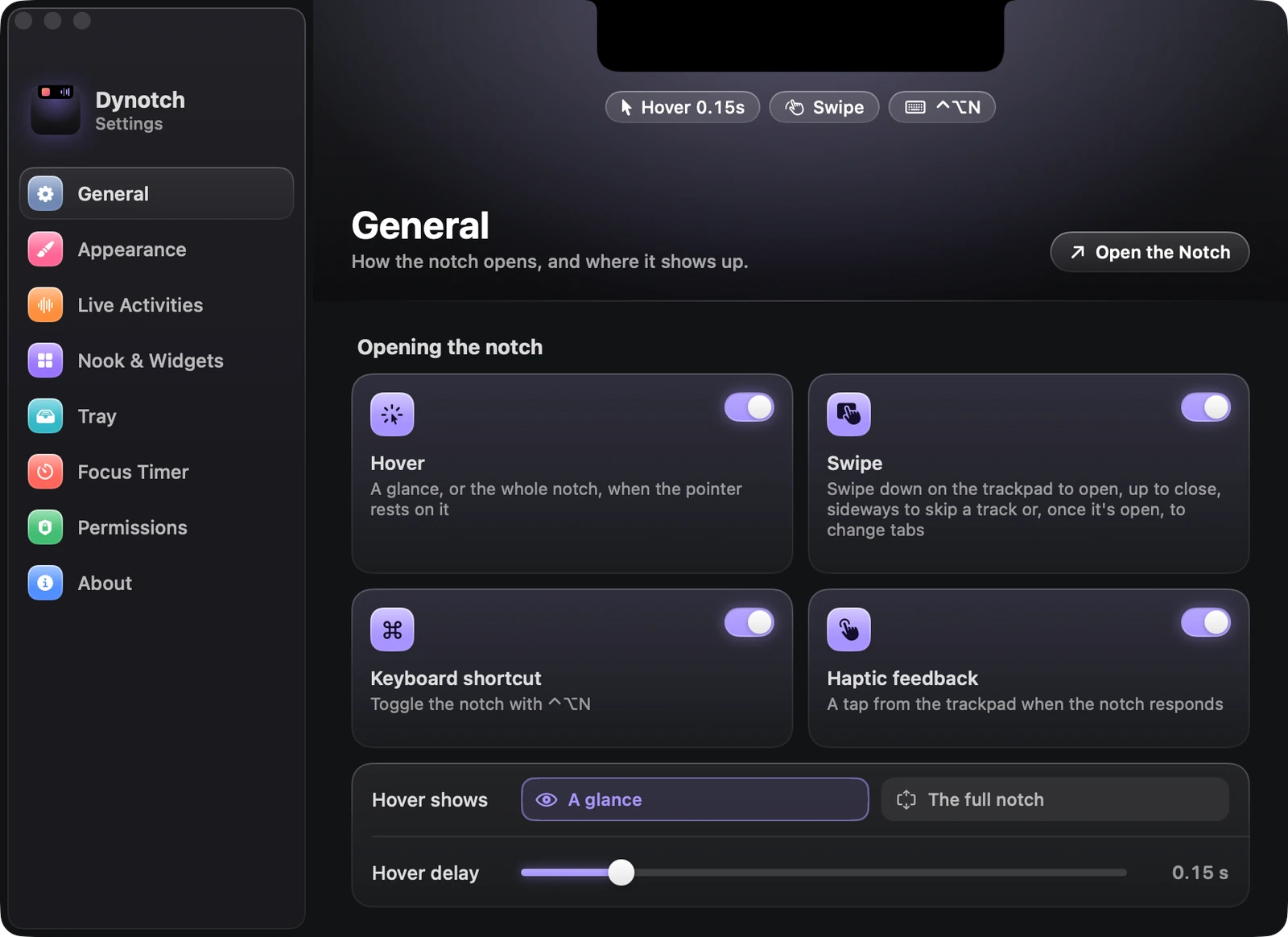Click the Permissions shield icon
The height and width of the screenshot is (937, 1288).
click(x=45, y=527)
